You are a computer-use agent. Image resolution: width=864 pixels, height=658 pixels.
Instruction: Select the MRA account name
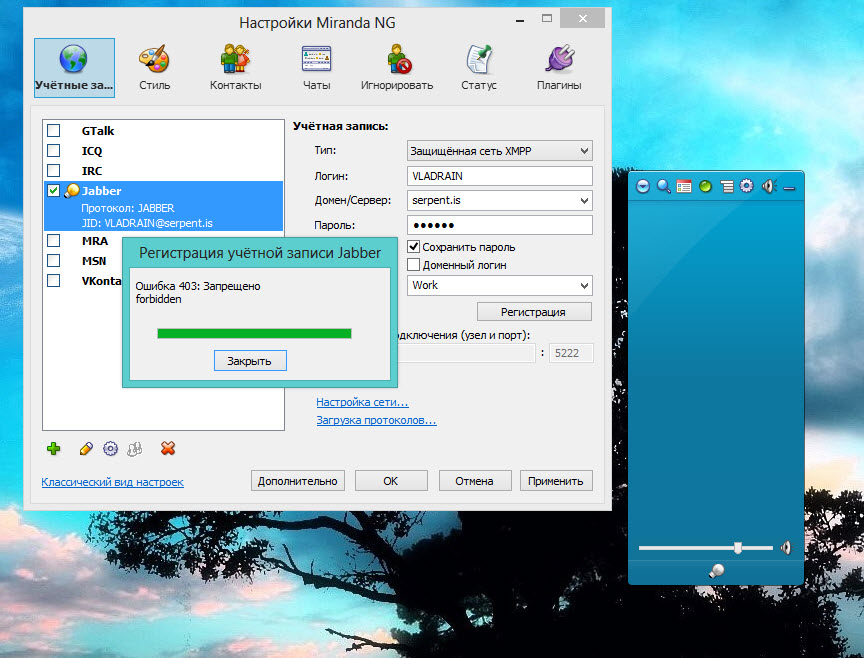coord(95,241)
